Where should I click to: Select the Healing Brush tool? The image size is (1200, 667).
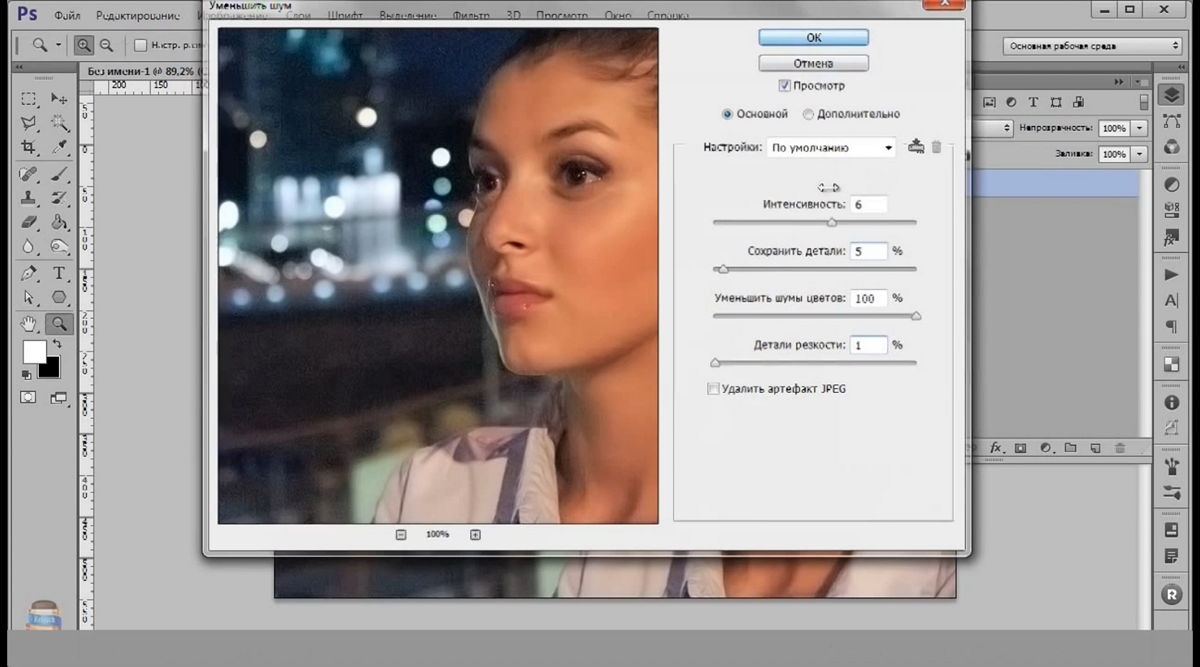point(29,174)
